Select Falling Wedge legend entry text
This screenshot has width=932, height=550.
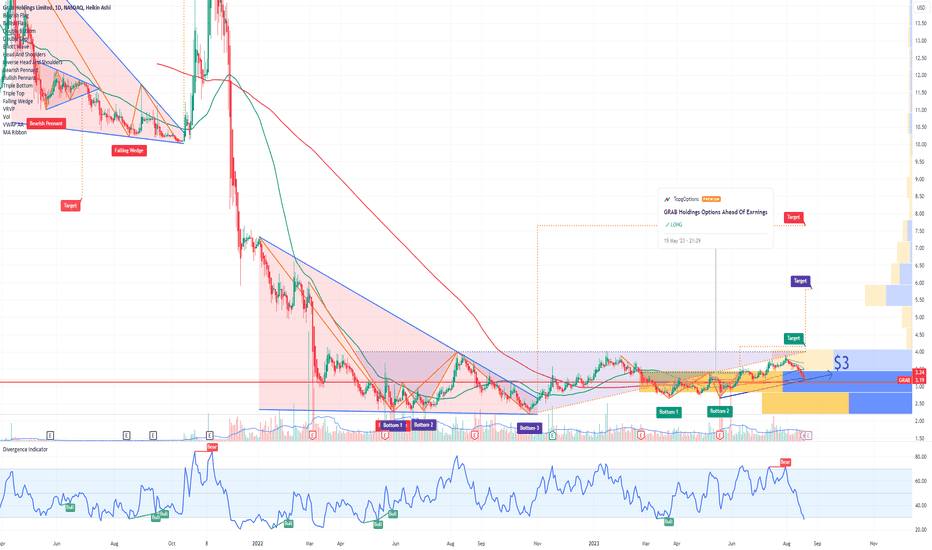tap(18, 101)
